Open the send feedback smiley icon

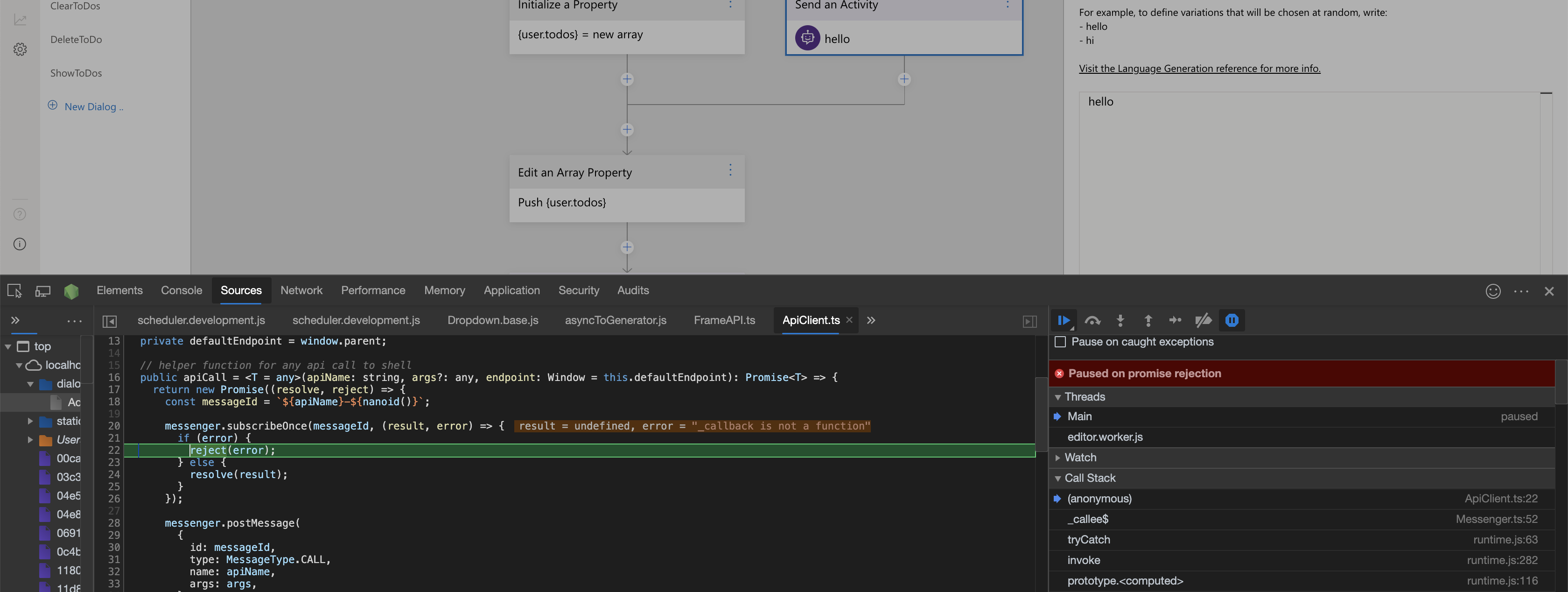tap(1492, 291)
